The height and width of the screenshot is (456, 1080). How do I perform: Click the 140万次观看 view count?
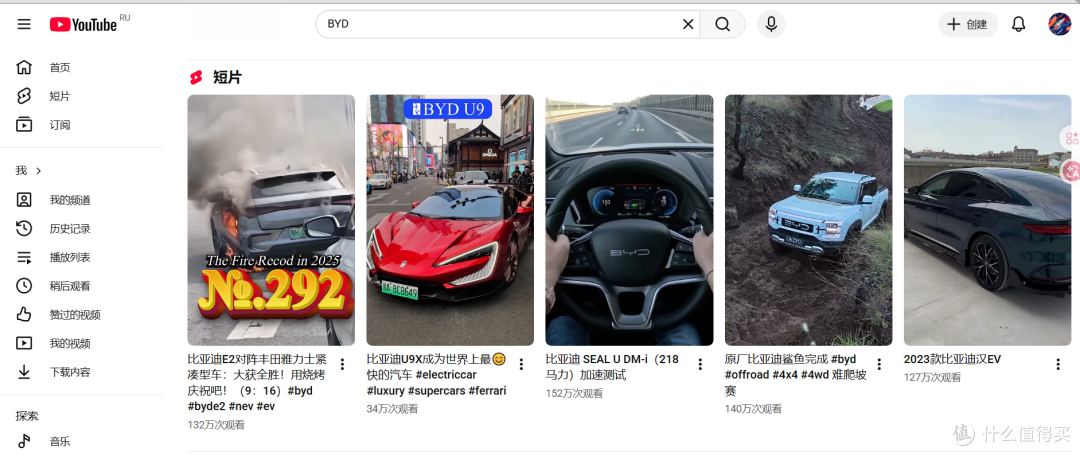point(753,408)
